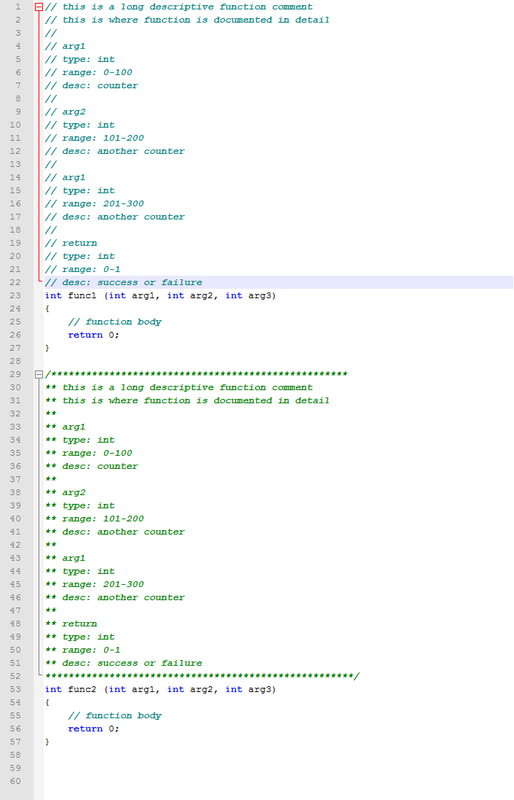The height and width of the screenshot is (800, 514).
Task: Click '** range: 201-300' in block comment
Action: pos(94,584)
